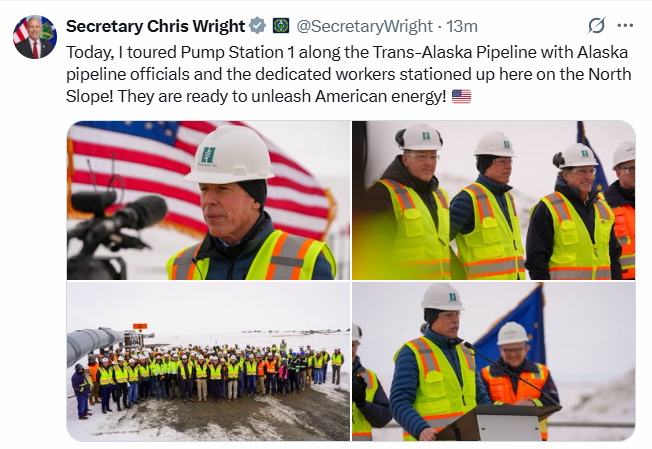This screenshot has height=449, width=652.
Task: Click the tweet text about Pump Station 1
Action: 348,74
